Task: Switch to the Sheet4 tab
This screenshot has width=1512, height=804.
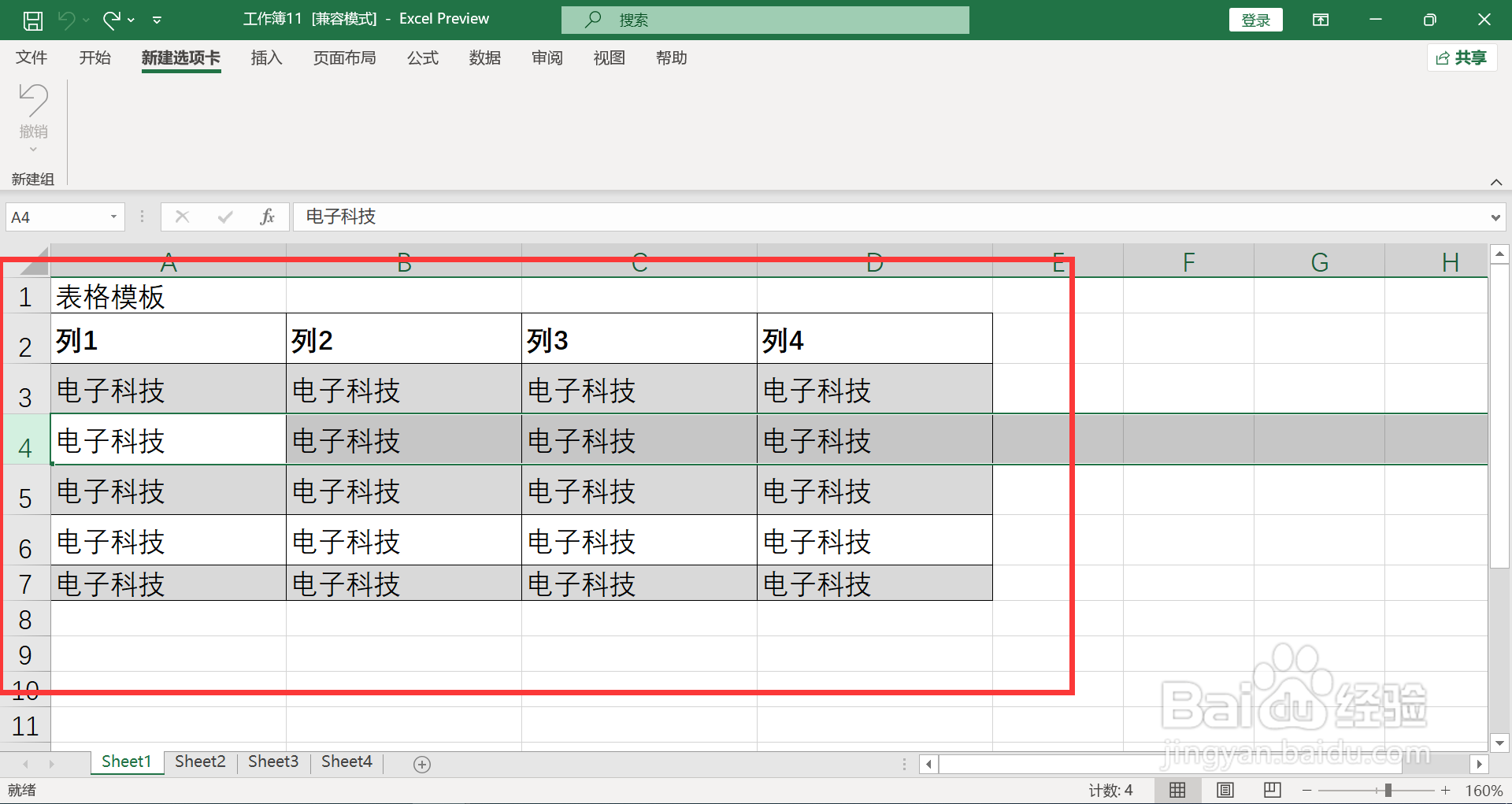Action: pyautogui.click(x=346, y=761)
